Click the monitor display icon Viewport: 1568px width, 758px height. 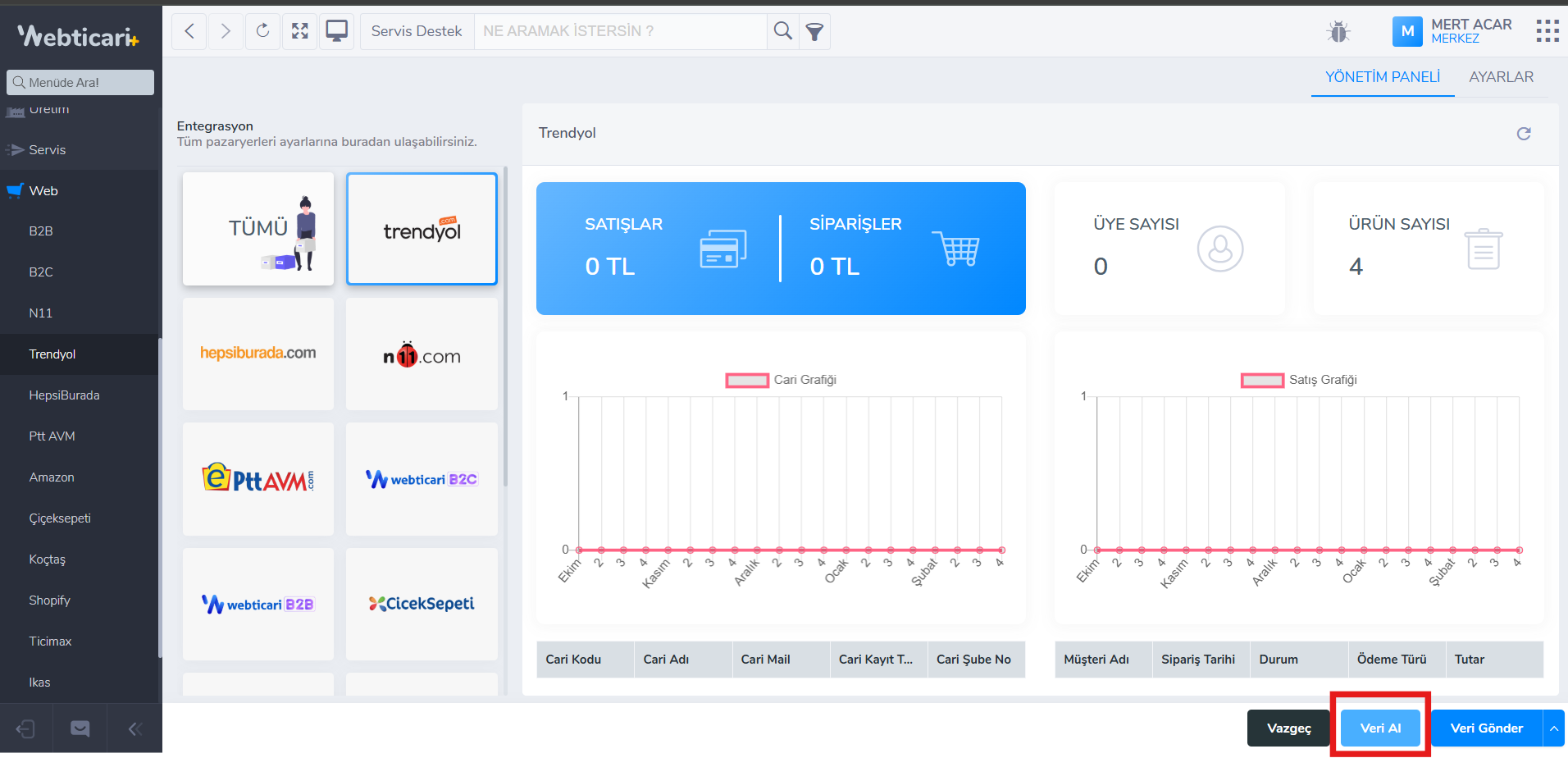pos(336,31)
